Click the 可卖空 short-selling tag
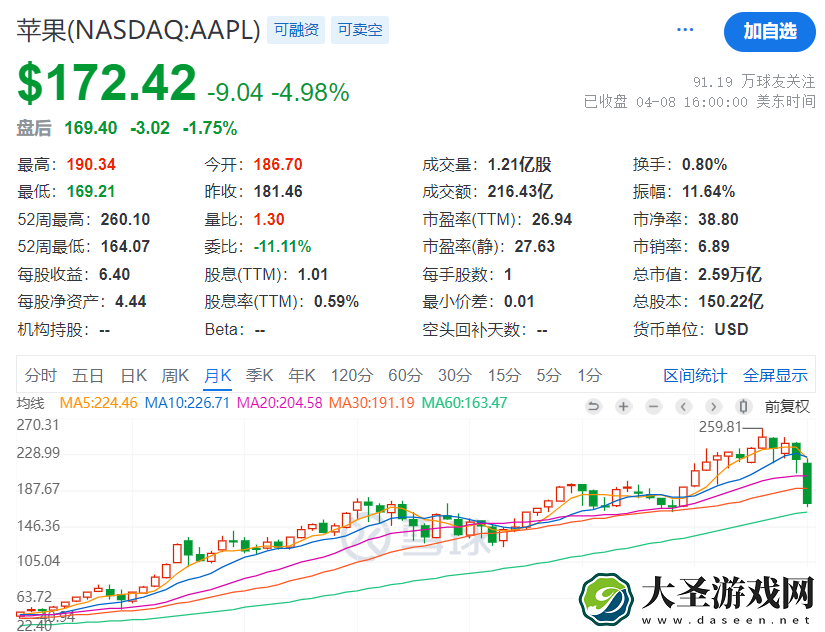The height and width of the screenshot is (632, 825). click(360, 30)
